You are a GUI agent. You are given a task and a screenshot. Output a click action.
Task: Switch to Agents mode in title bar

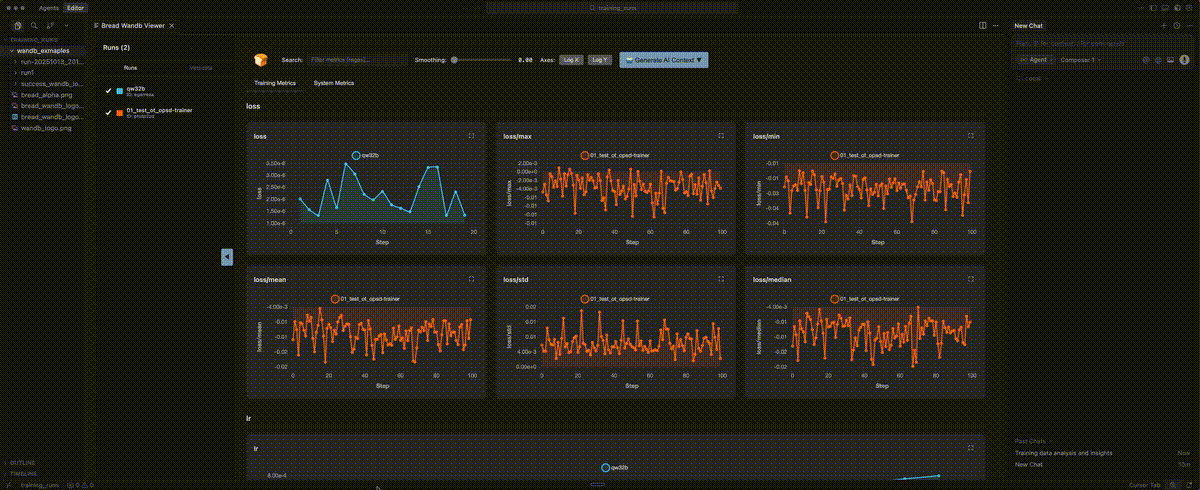click(x=48, y=7)
